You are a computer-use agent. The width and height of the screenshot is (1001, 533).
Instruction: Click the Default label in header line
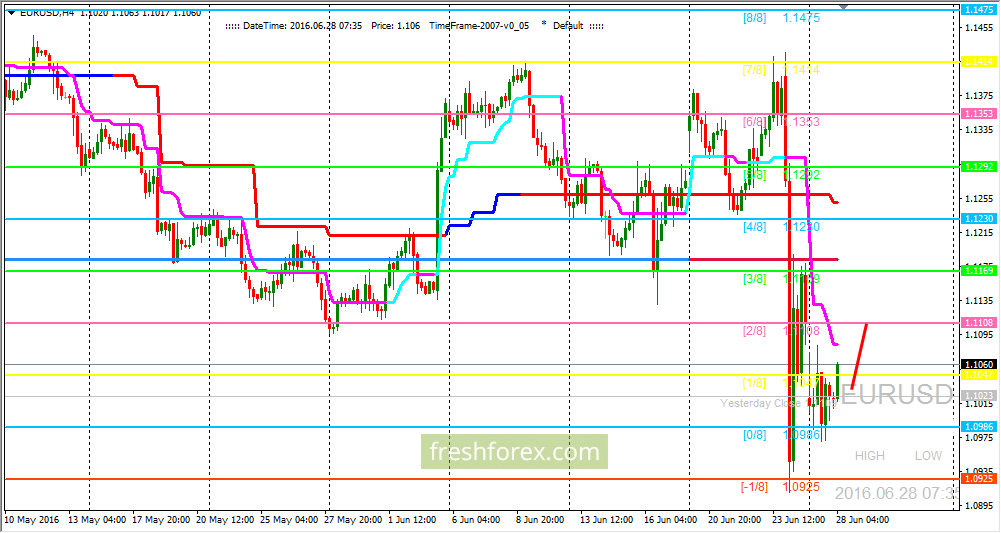point(568,26)
